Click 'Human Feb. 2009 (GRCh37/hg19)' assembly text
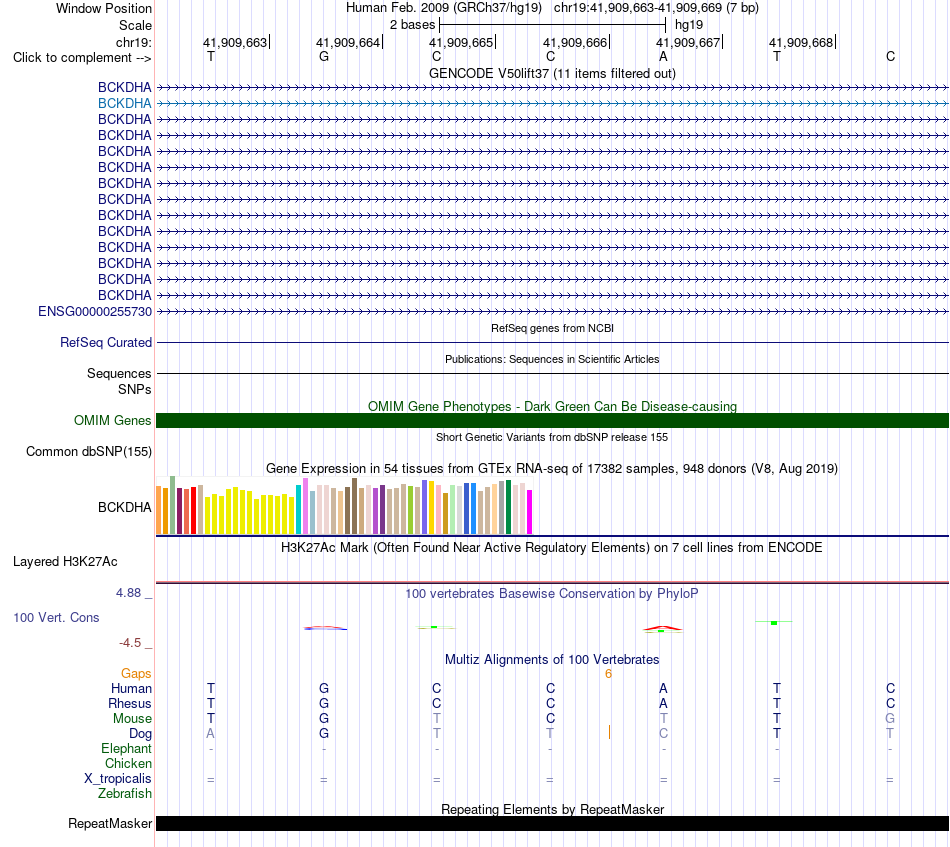 point(443,8)
